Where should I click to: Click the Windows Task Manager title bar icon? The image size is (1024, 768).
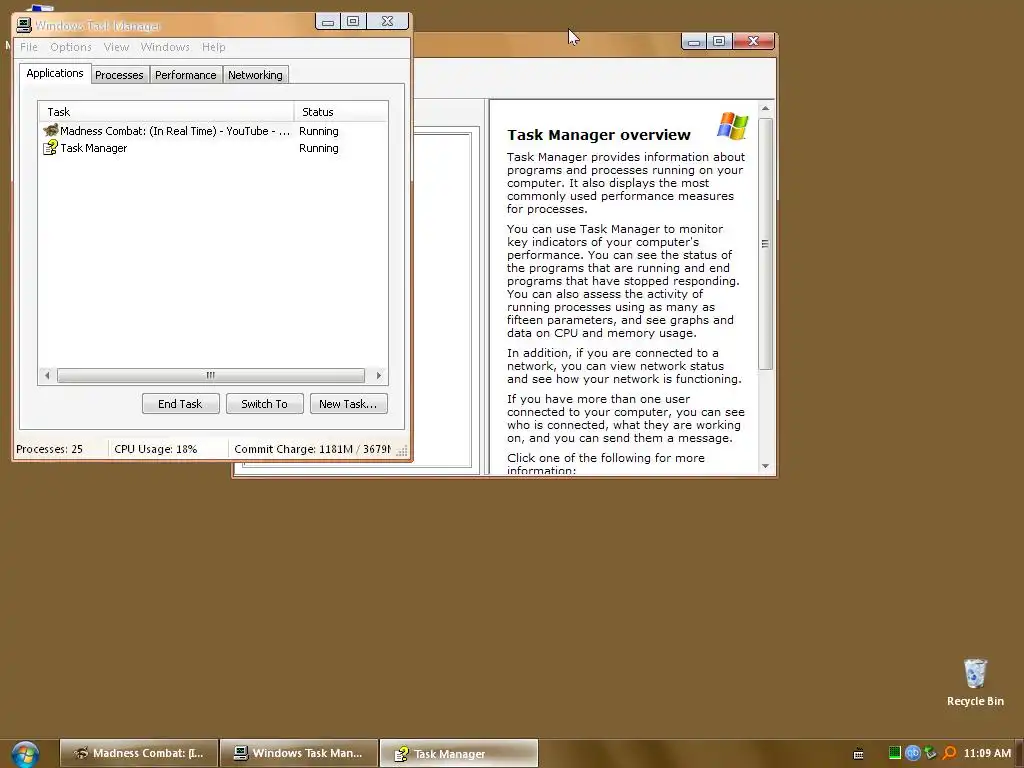(x=24, y=25)
